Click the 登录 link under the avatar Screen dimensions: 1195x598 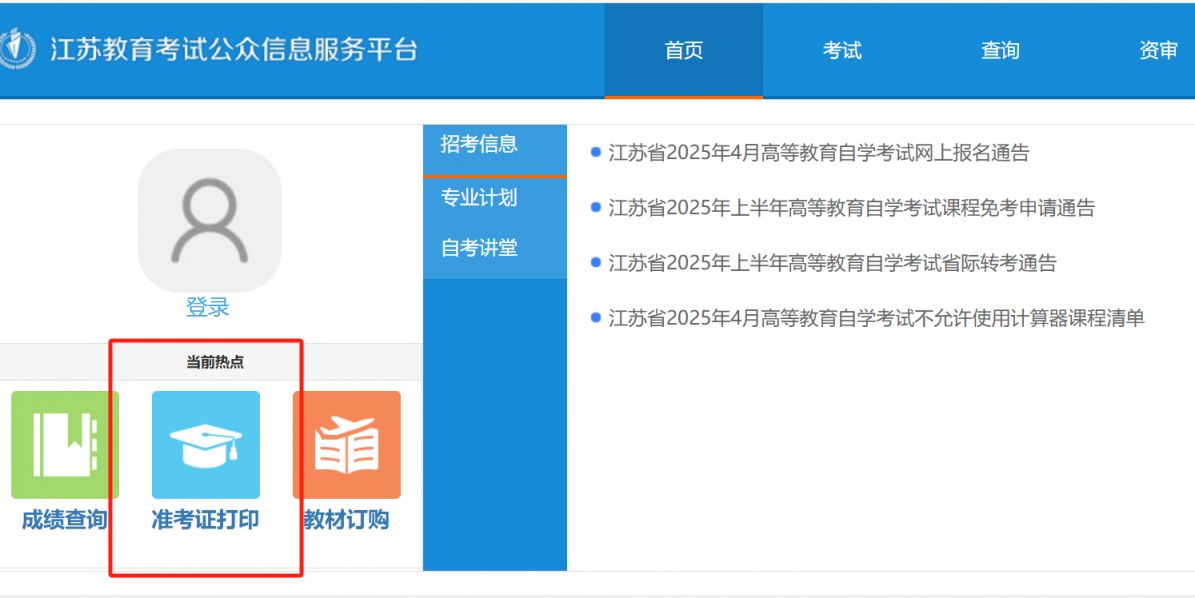coord(208,308)
